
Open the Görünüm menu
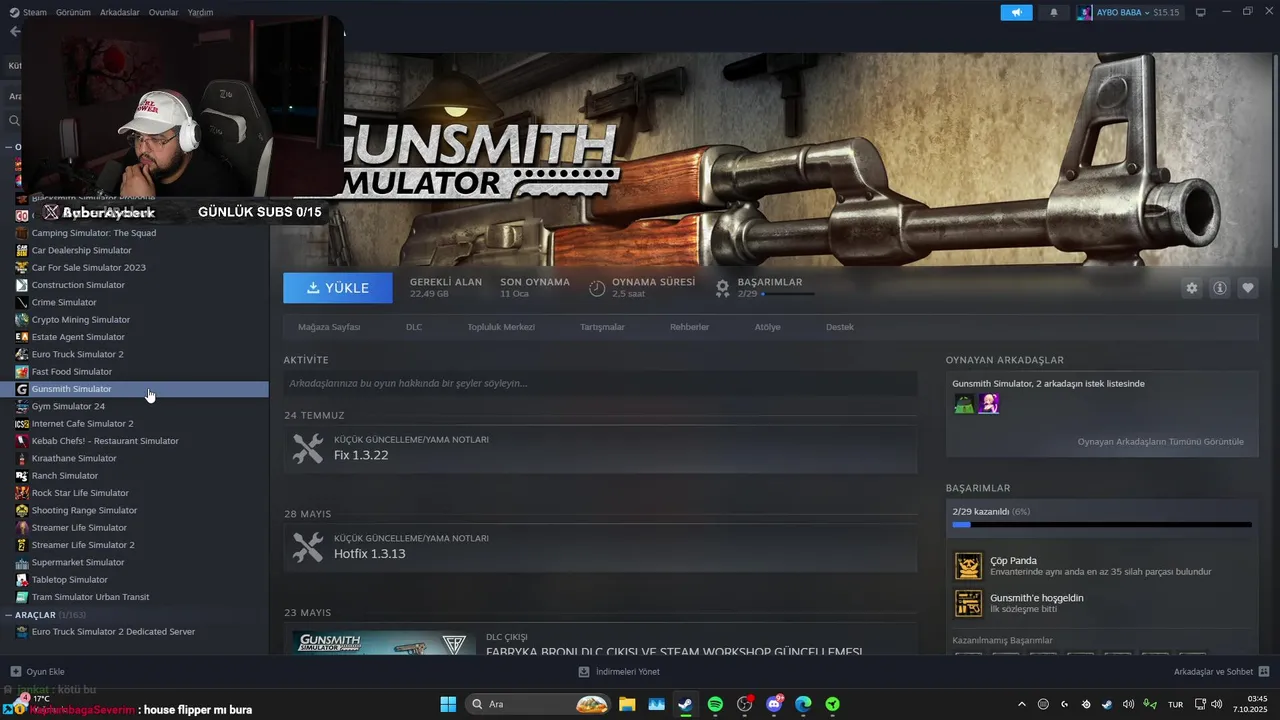[x=74, y=12]
